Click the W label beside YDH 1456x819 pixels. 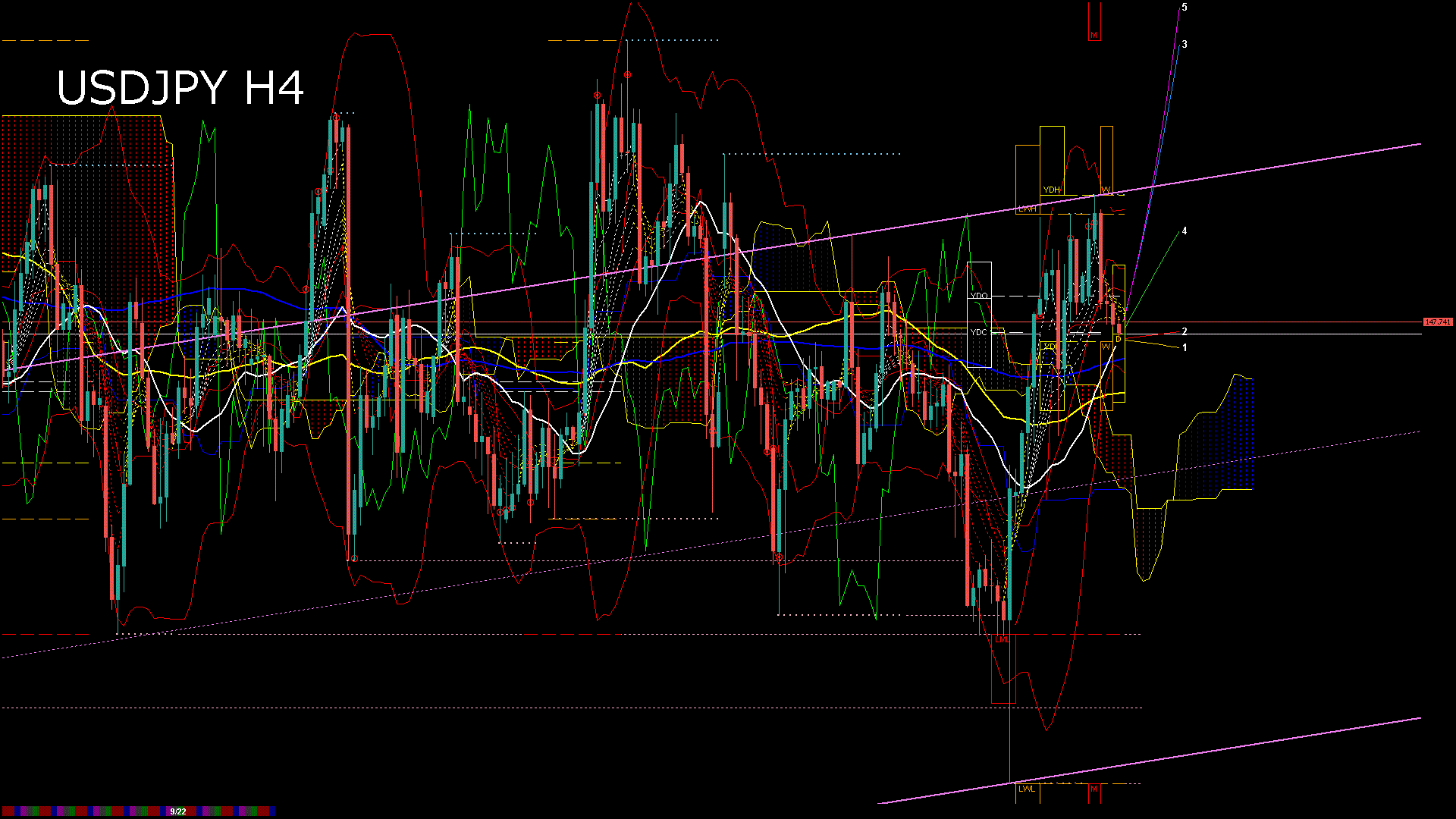pyautogui.click(x=1106, y=190)
